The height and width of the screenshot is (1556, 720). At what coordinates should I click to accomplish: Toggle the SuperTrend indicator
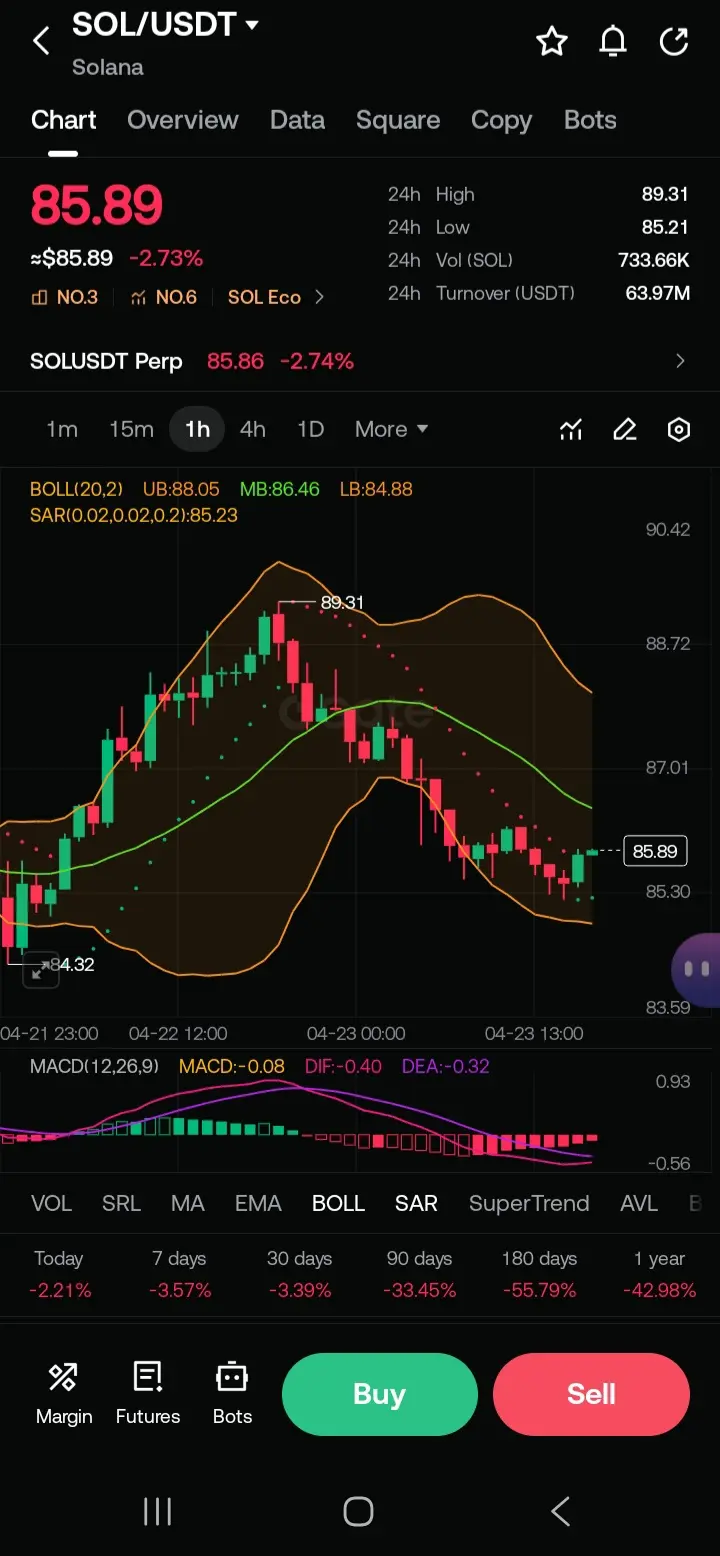tap(529, 1203)
